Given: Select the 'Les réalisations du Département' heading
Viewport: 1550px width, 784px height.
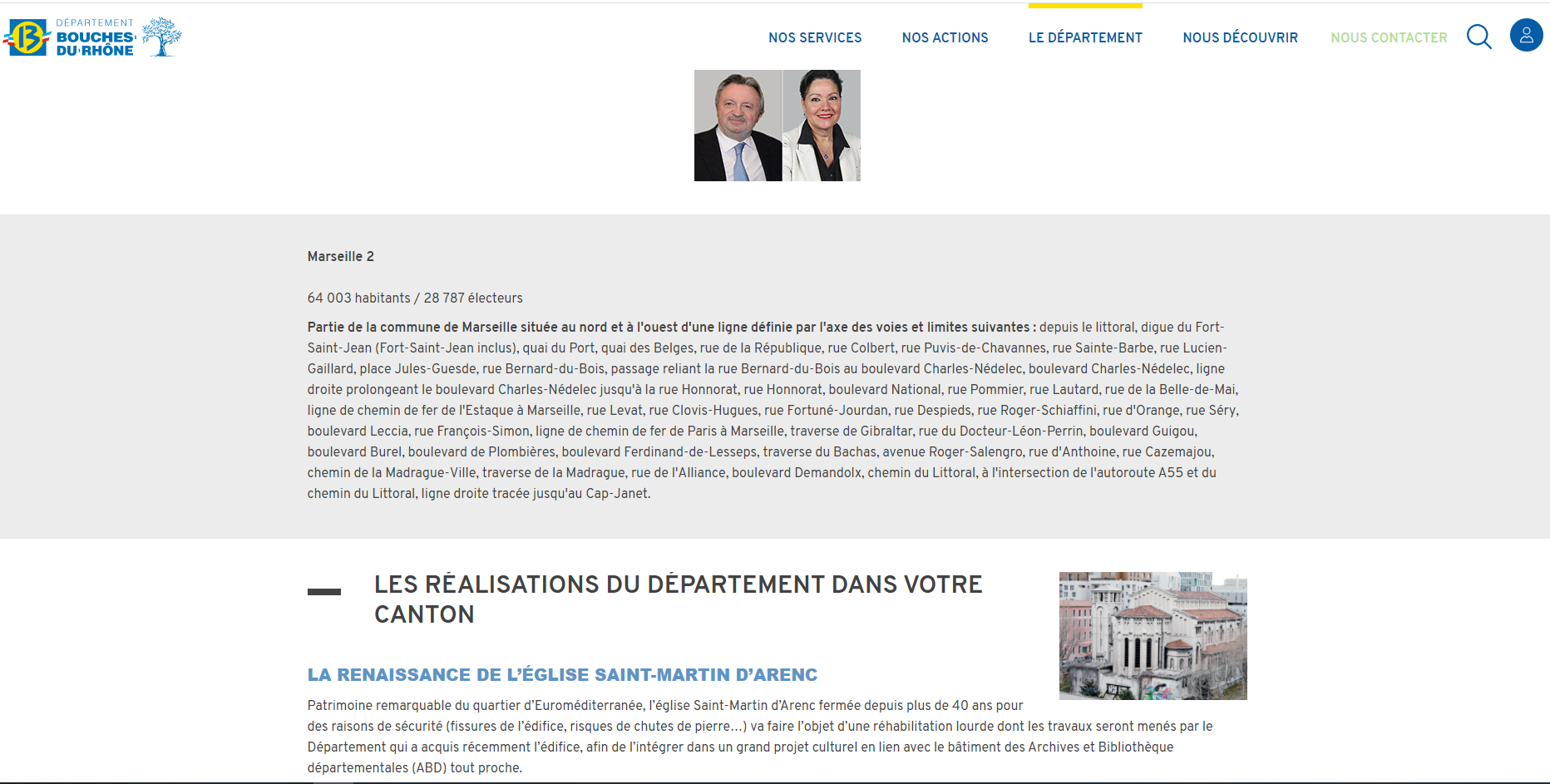Looking at the screenshot, I should (x=679, y=599).
